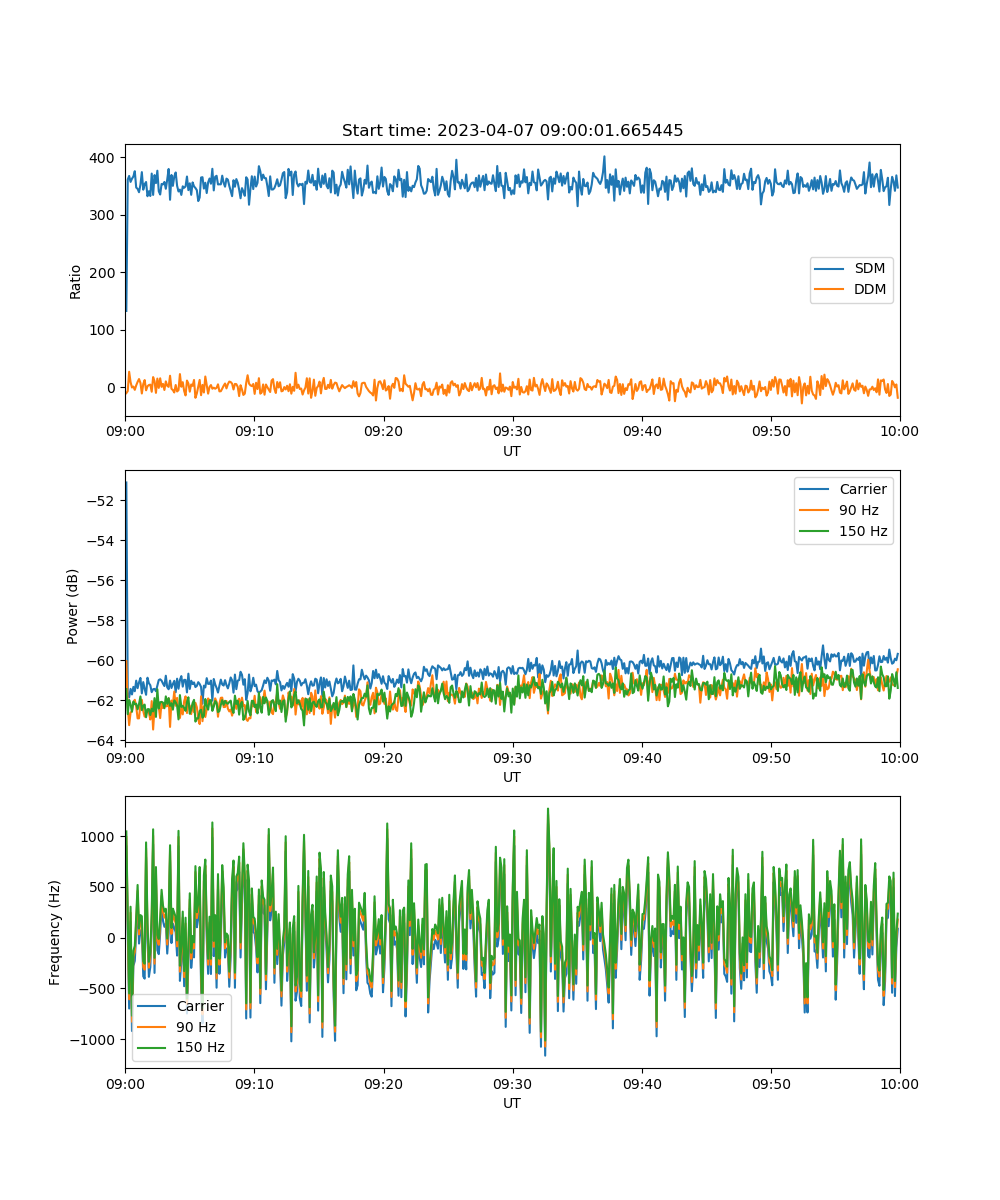The image size is (1000, 1200).
Task: Click the 09:30 tick under the Ratio plot
Action: tap(512, 431)
